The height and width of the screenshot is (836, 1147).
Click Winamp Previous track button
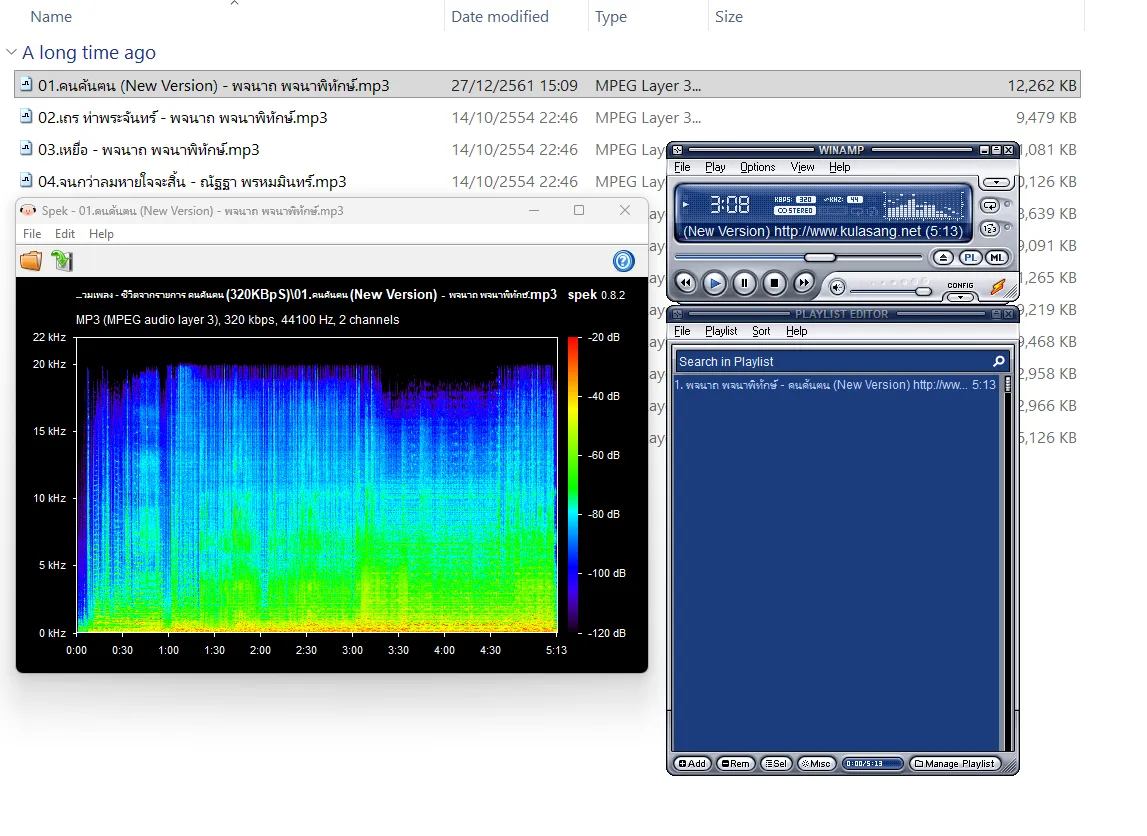click(685, 282)
